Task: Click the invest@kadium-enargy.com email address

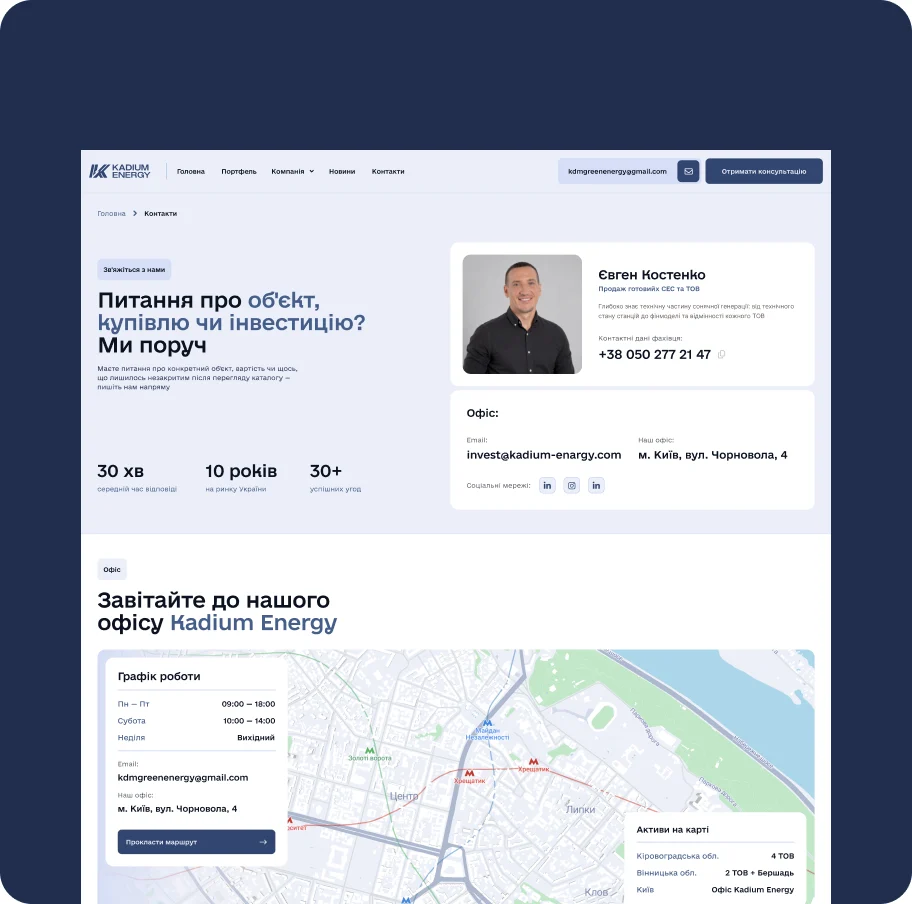Action: click(x=543, y=455)
